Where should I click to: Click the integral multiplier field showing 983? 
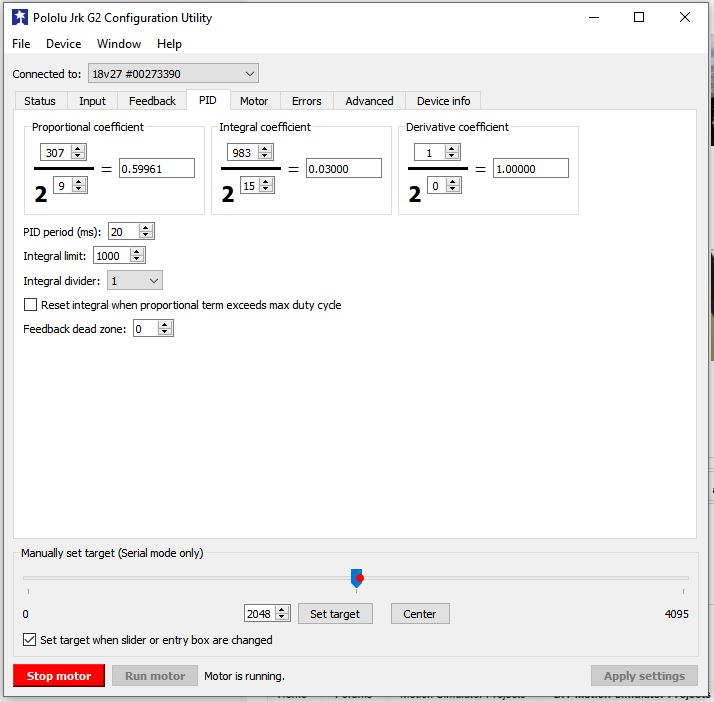tap(242, 153)
